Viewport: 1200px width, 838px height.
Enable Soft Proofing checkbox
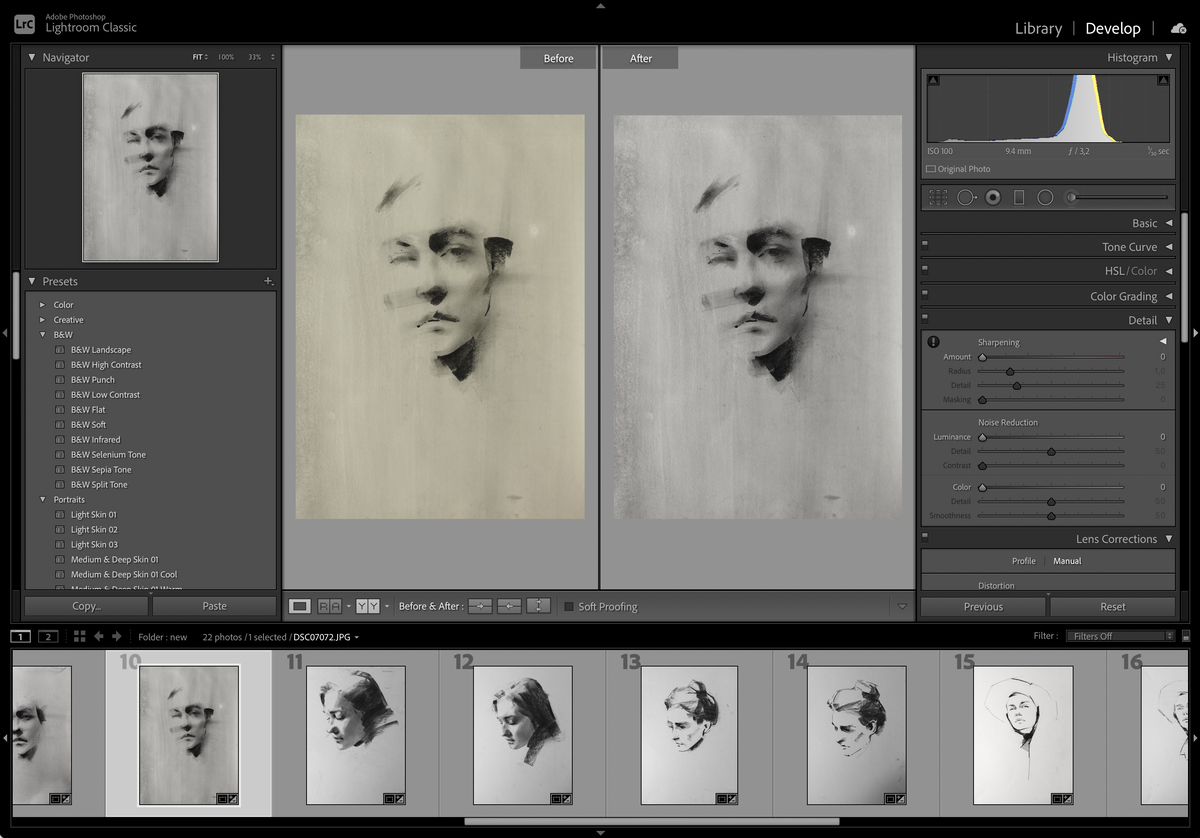(x=569, y=607)
